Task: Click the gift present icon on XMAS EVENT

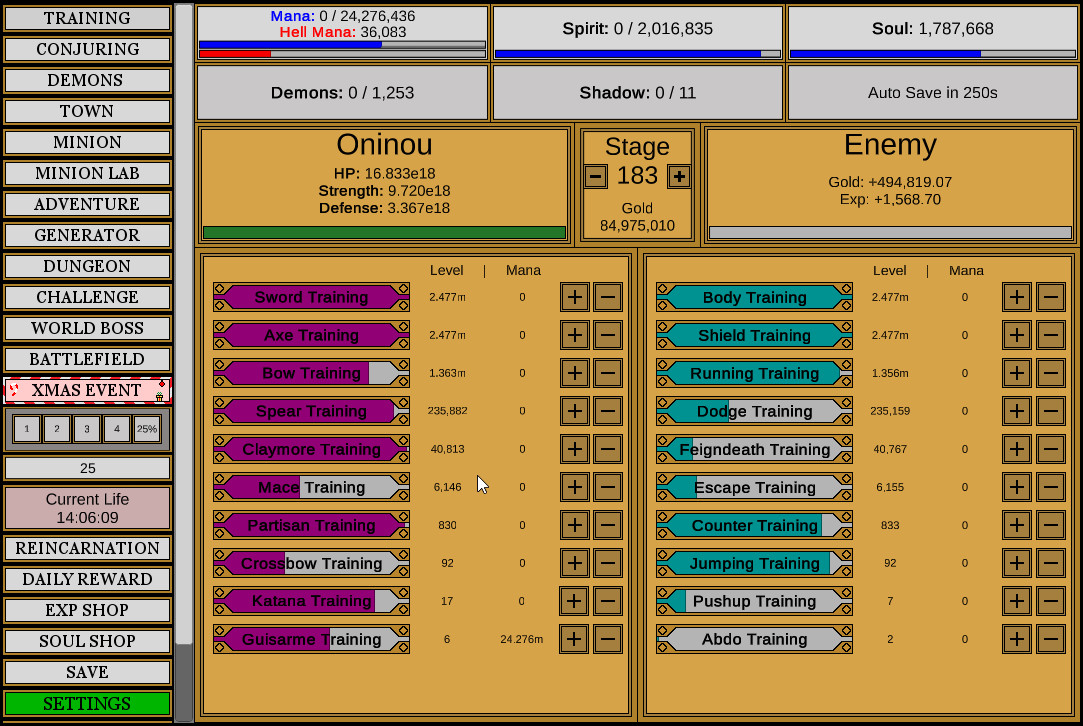Action: 159,397
